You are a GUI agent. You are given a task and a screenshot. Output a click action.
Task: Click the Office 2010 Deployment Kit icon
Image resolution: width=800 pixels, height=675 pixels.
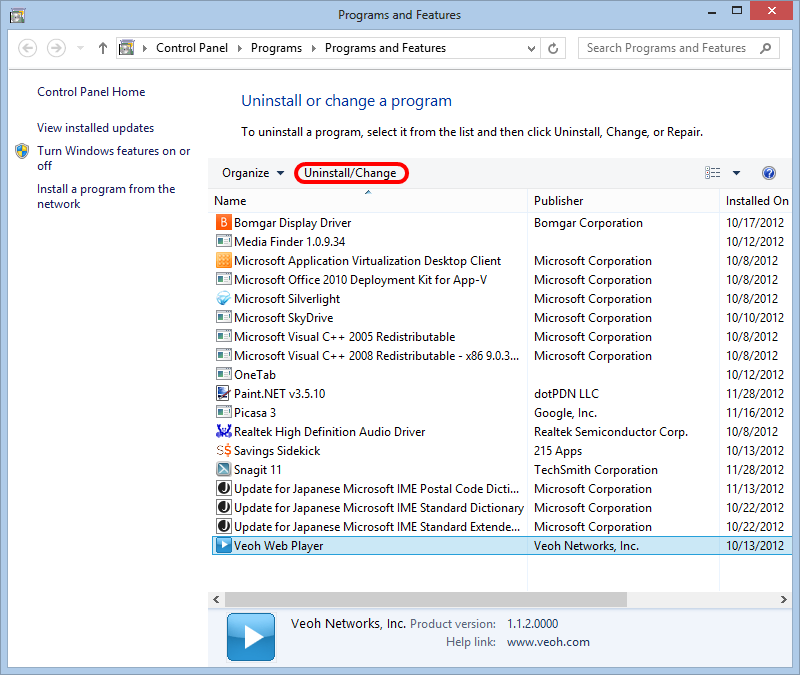coord(223,279)
